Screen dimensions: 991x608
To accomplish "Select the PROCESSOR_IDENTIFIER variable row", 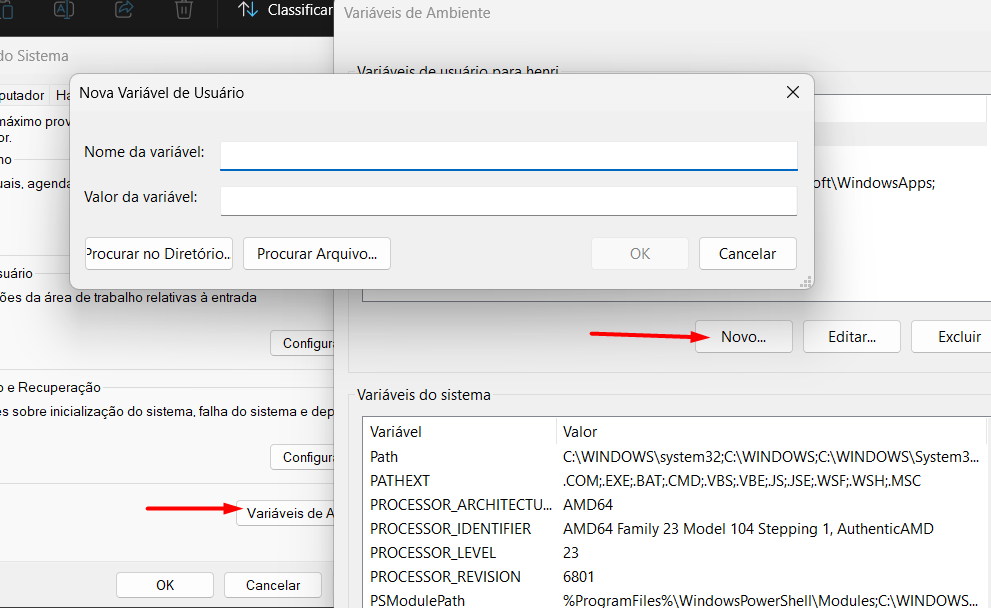I will click(674, 529).
